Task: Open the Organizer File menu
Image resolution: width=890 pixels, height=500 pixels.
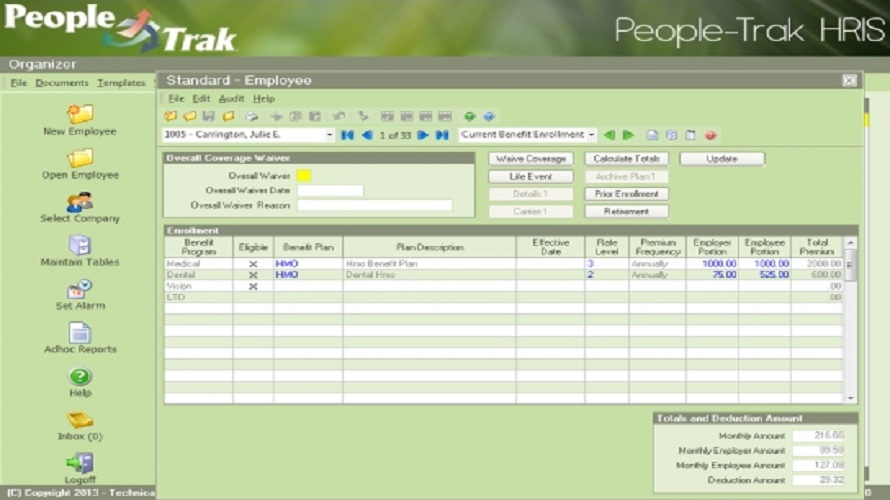Action: tap(19, 83)
